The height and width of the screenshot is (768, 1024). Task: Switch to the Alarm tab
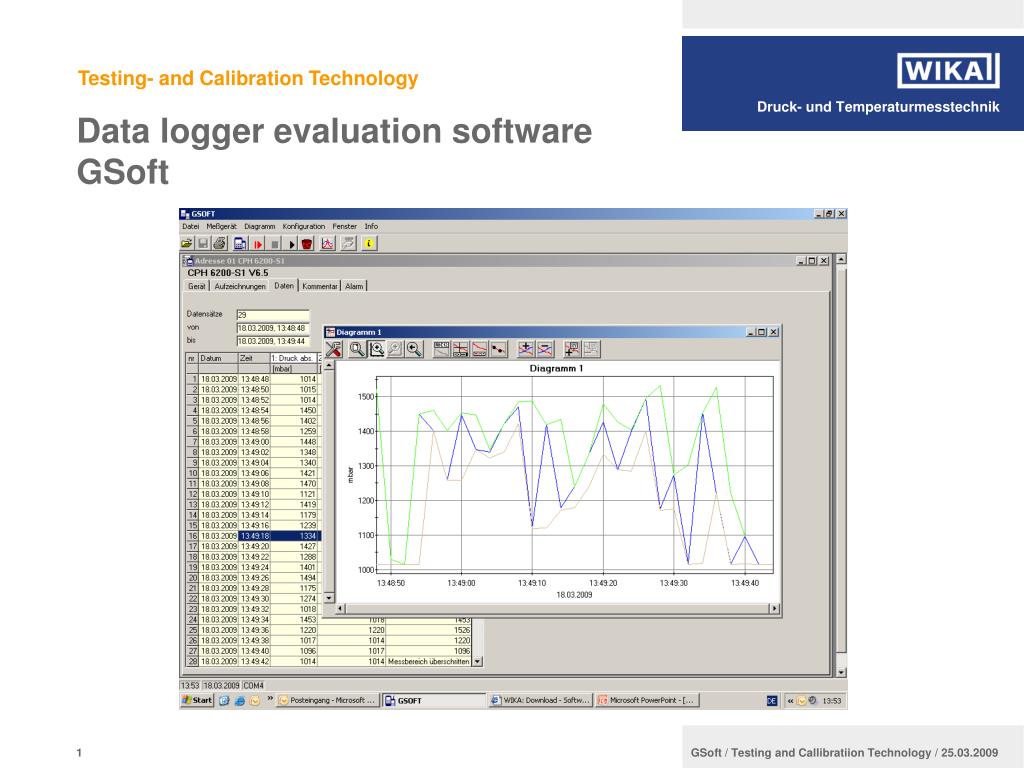click(354, 286)
